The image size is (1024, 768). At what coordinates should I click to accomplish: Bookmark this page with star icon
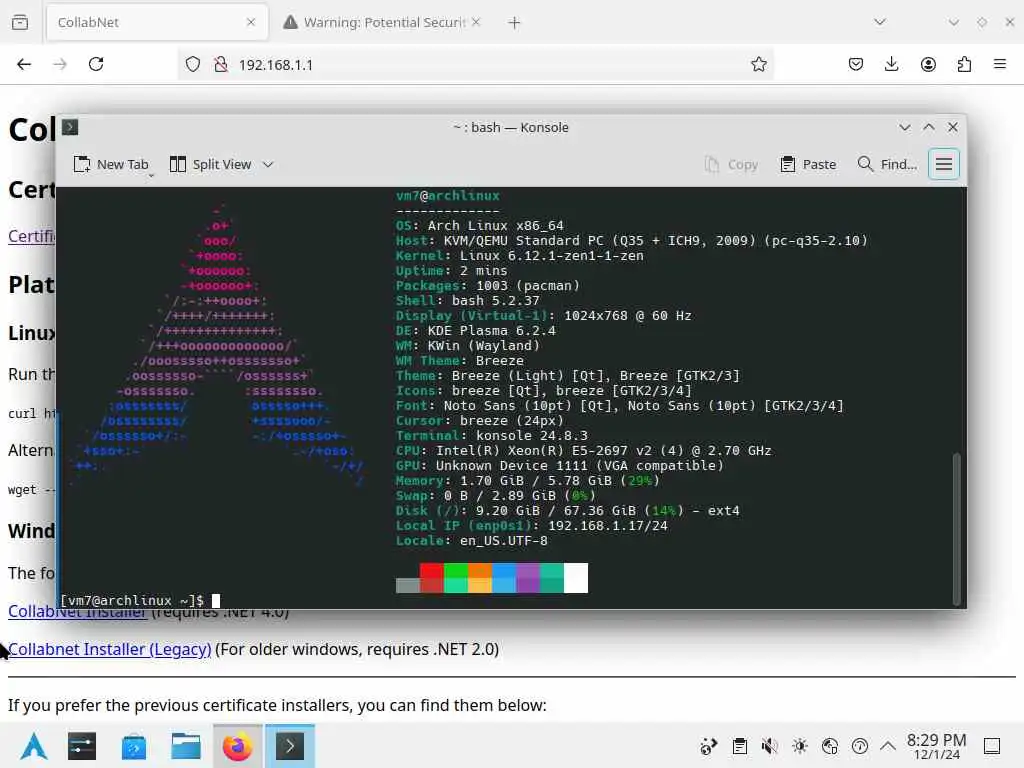(758, 64)
